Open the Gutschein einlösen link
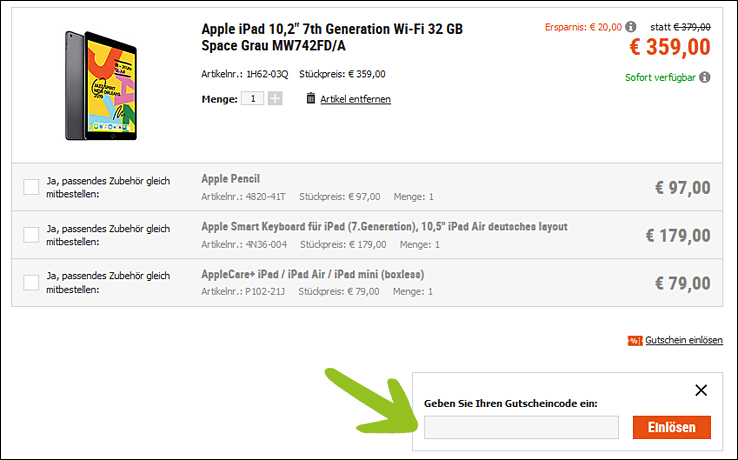Image resolution: width=738 pixels, height=460 pixels. (683, 340)
